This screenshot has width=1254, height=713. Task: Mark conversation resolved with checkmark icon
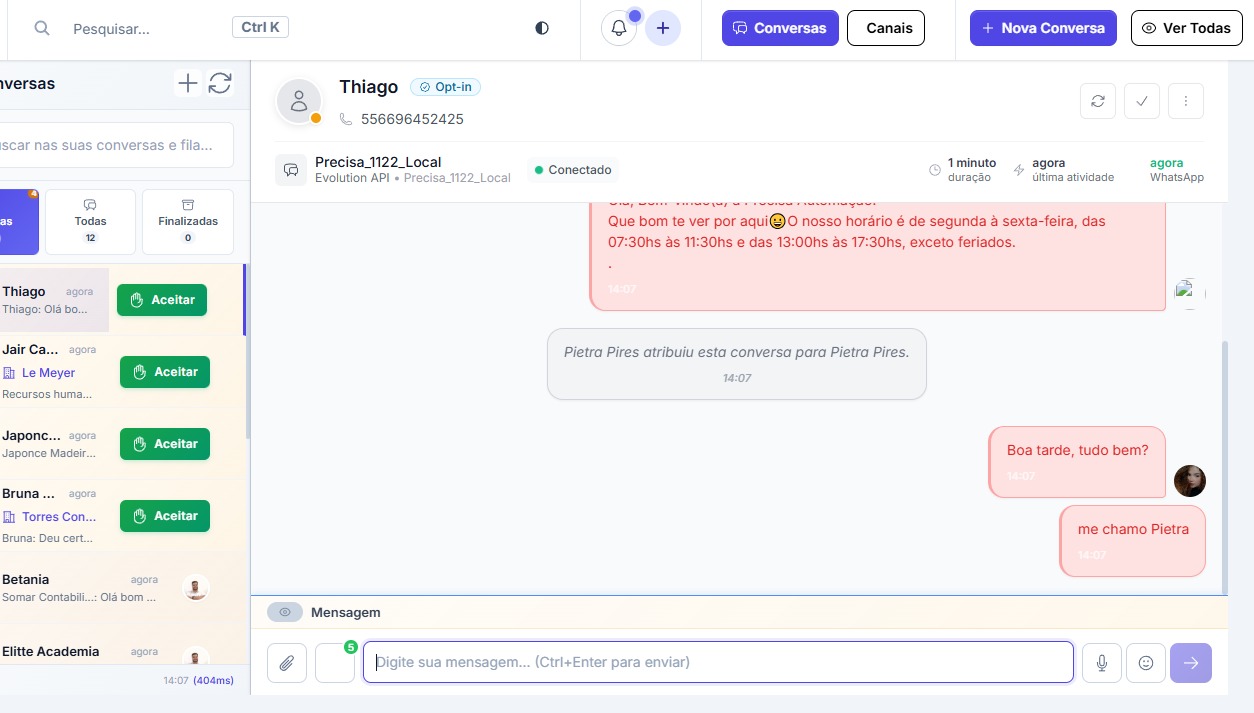1141,101
